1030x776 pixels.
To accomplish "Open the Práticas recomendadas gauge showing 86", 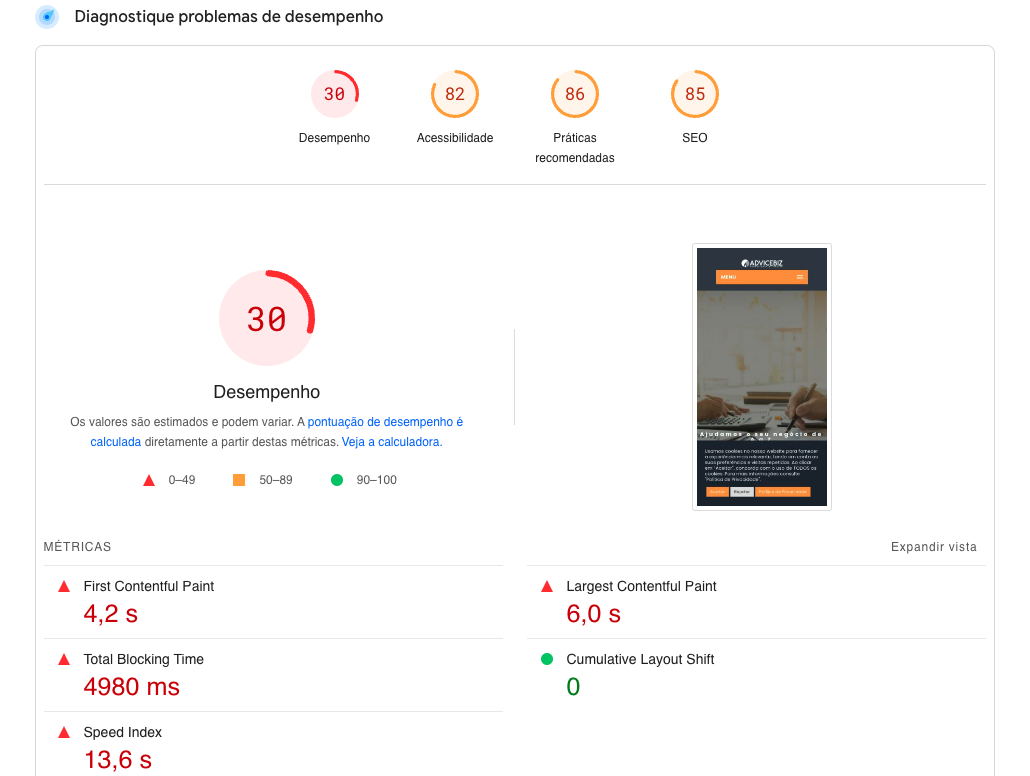I will tap(575, 94).
